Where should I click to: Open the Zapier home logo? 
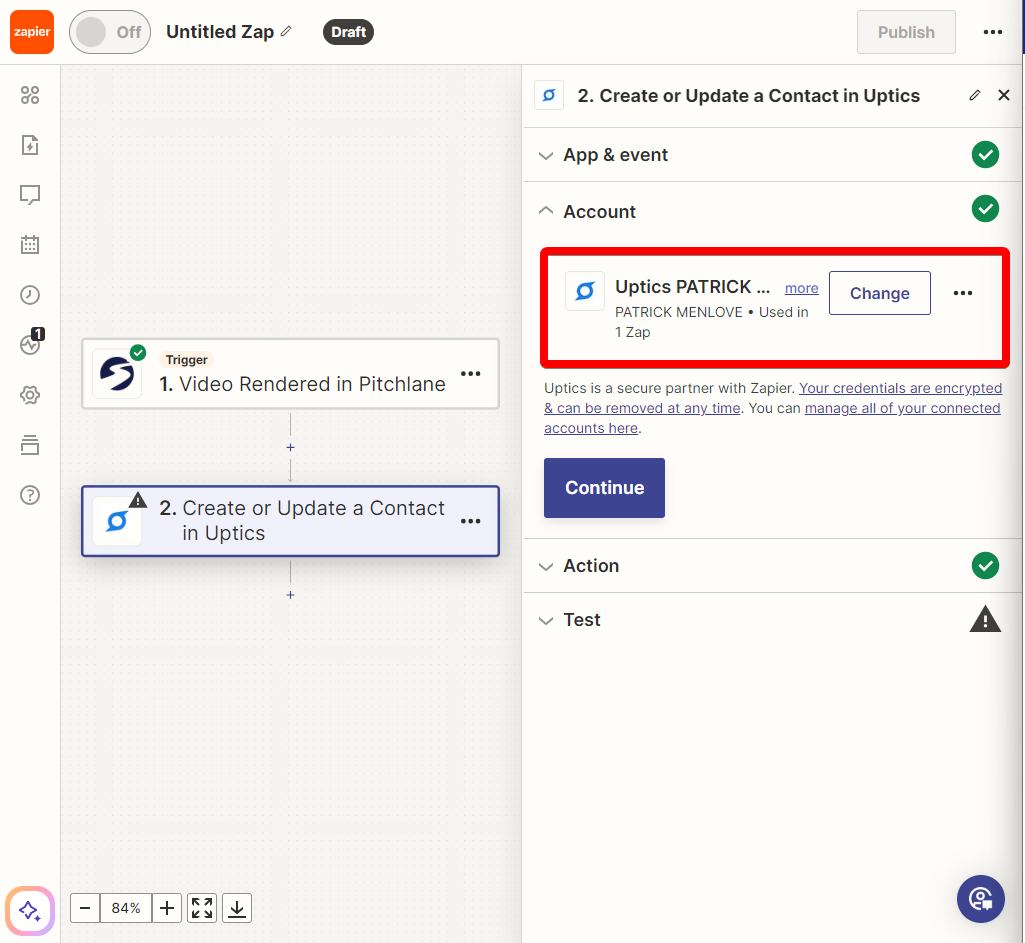coord(31,32)
